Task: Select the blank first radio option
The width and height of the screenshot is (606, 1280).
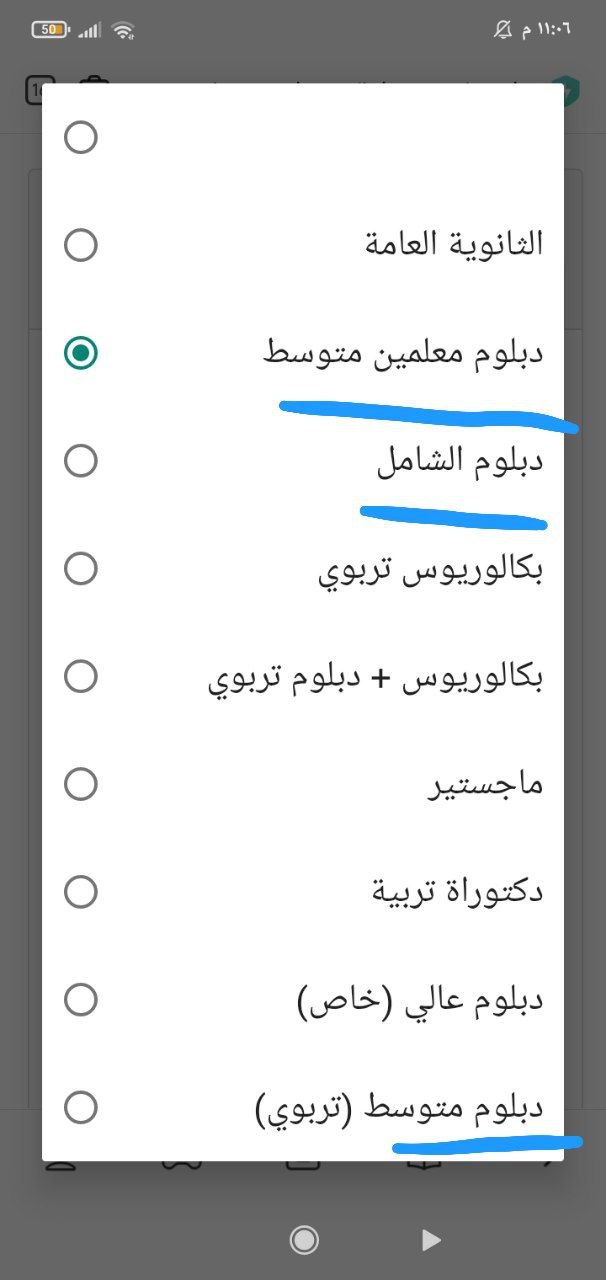Action: click(80, 137)
